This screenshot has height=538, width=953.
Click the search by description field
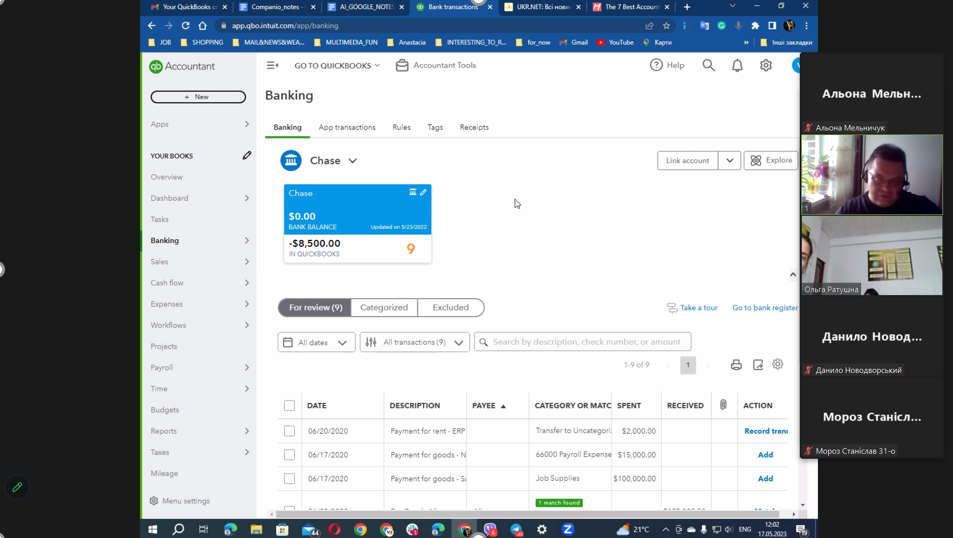coord(582,342)
